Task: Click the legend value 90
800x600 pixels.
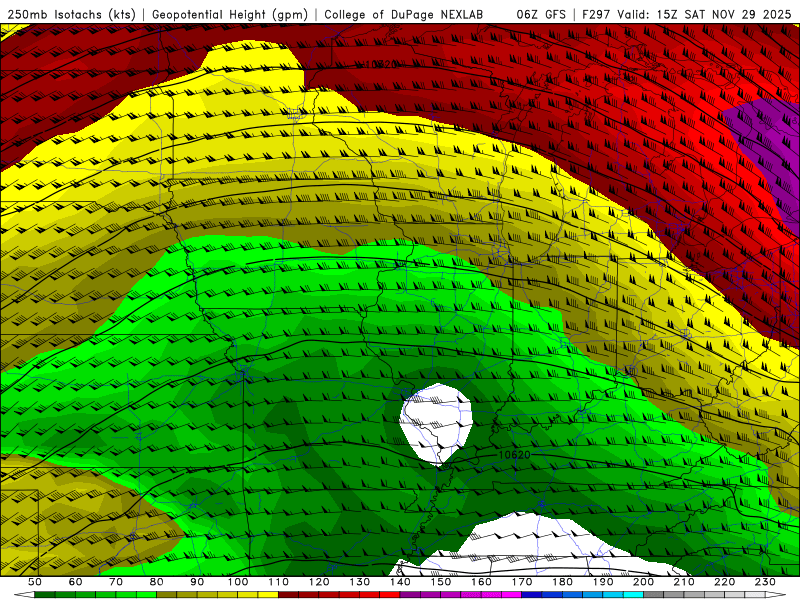Action: pos(197,582)
